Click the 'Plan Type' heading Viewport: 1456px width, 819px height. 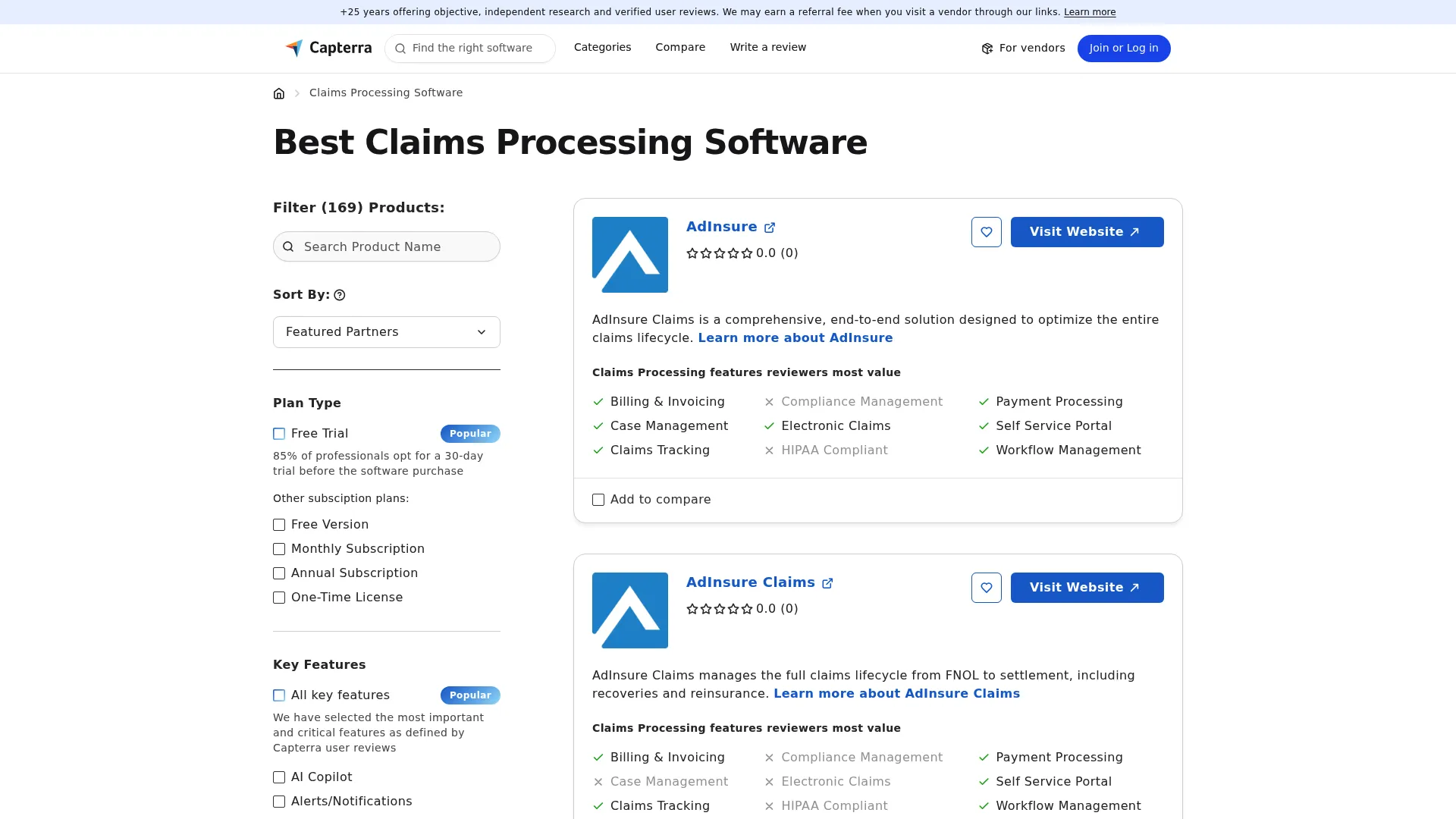point(307,403)
